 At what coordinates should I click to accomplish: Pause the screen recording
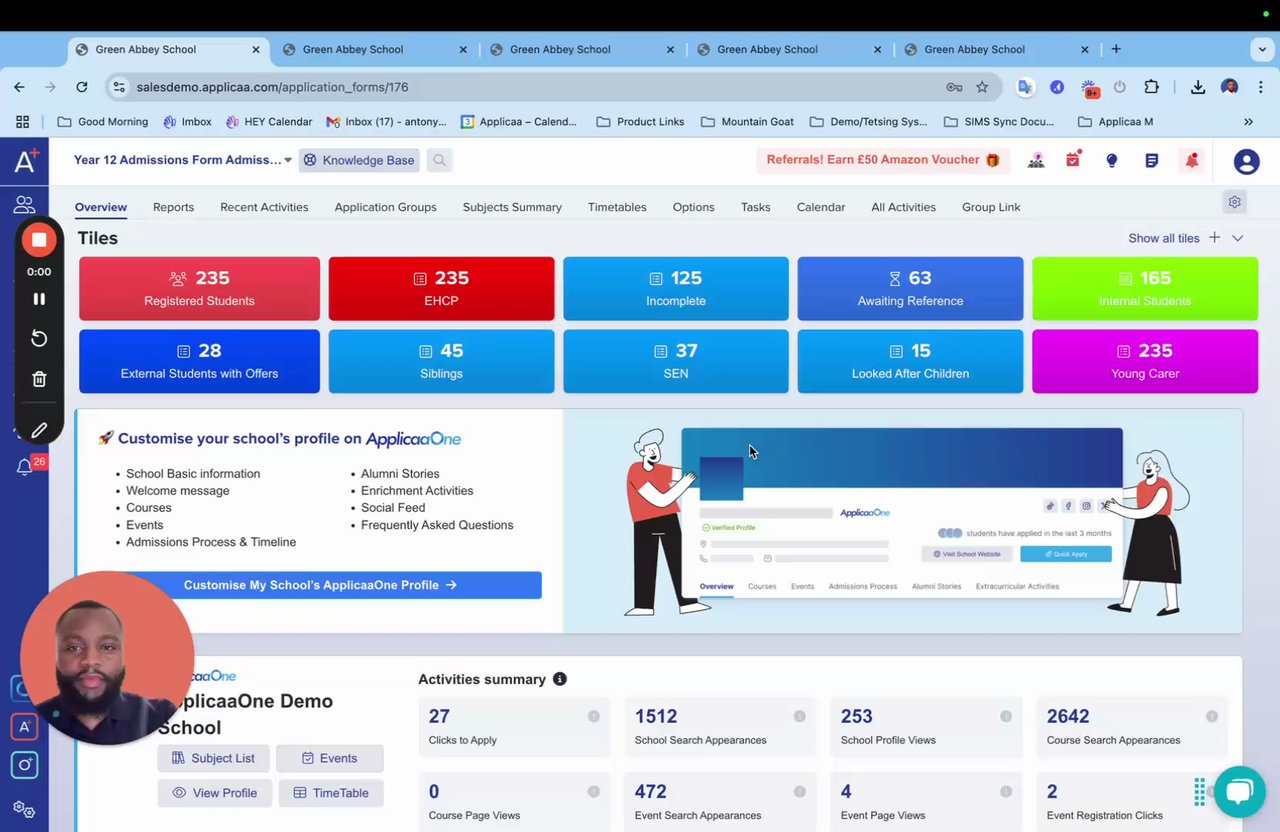(39, 299)
